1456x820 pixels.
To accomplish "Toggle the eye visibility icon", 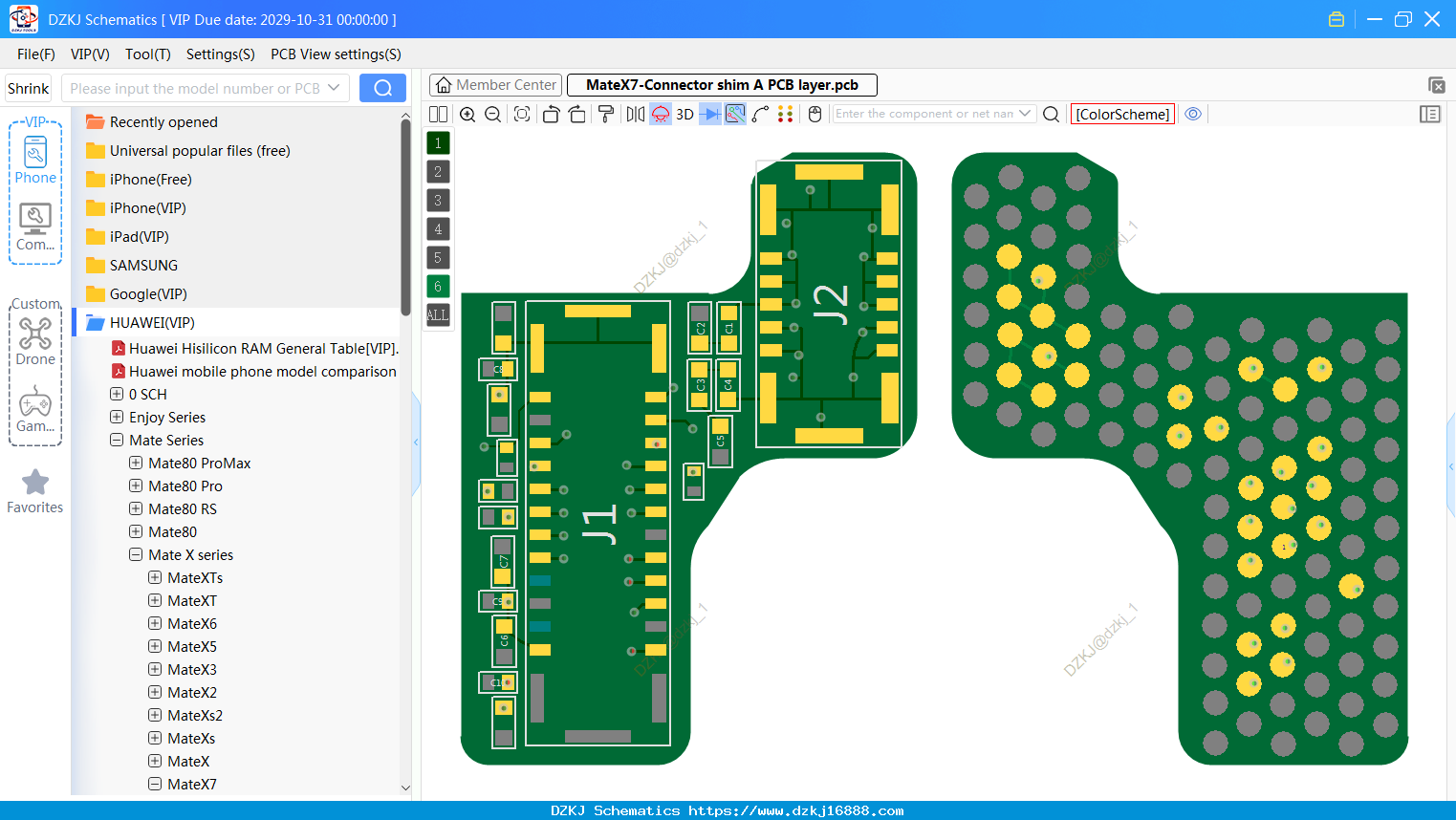I will pos(1193,114).
